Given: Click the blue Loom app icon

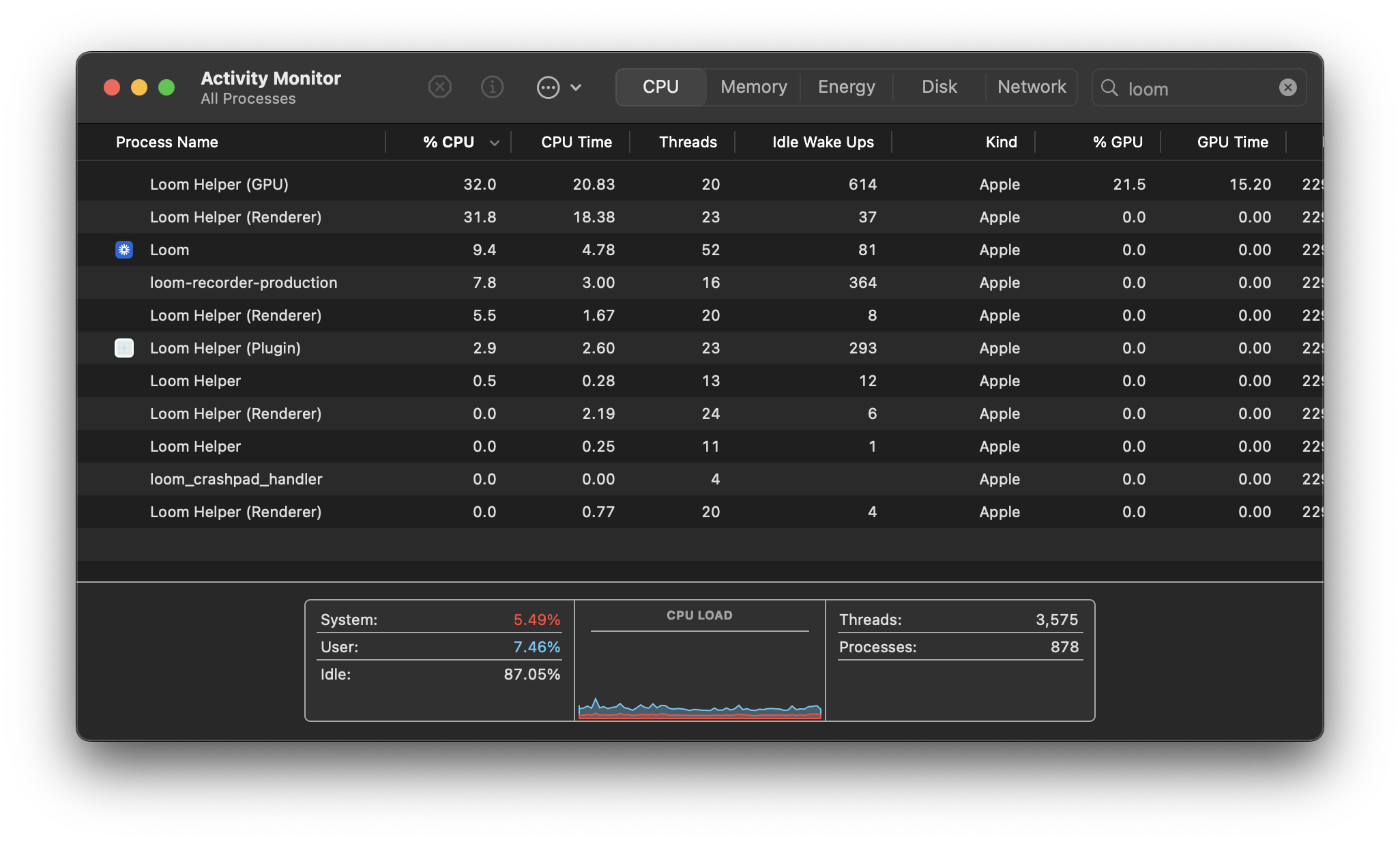Looking at the screenshot, I should tap(124, 250).
